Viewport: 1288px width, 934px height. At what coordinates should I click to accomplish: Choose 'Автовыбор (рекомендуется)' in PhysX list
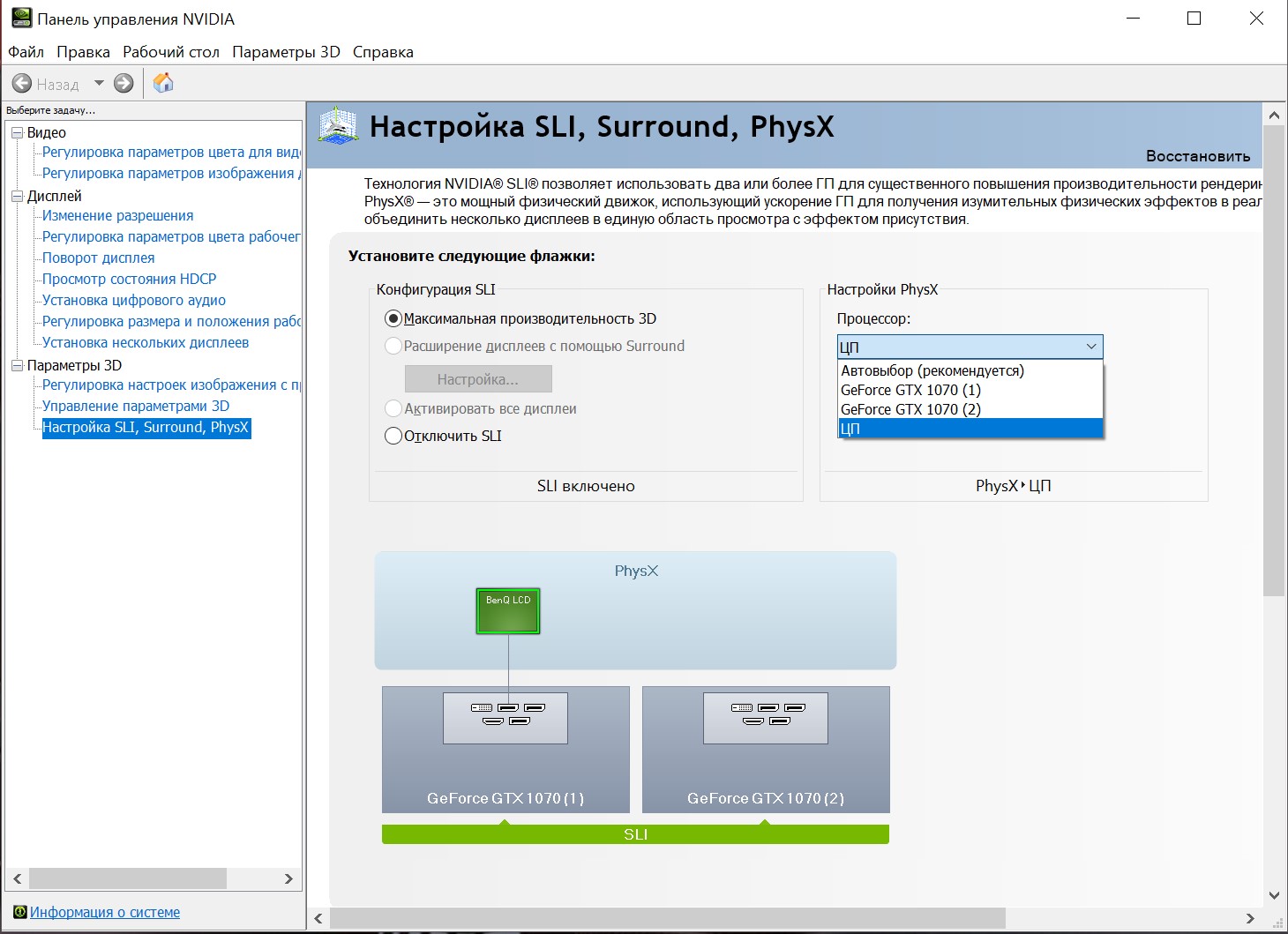coord(970,370)
